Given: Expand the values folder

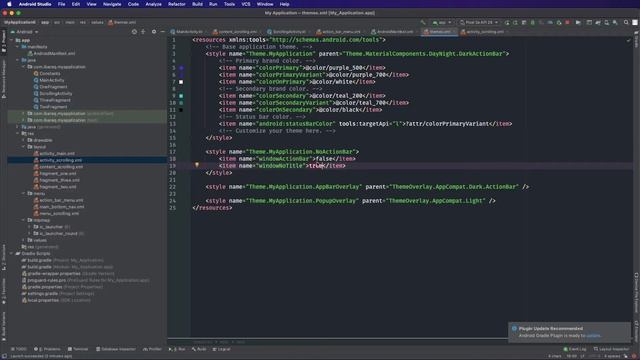Looking at the screenshot, I should click(24, 240).
